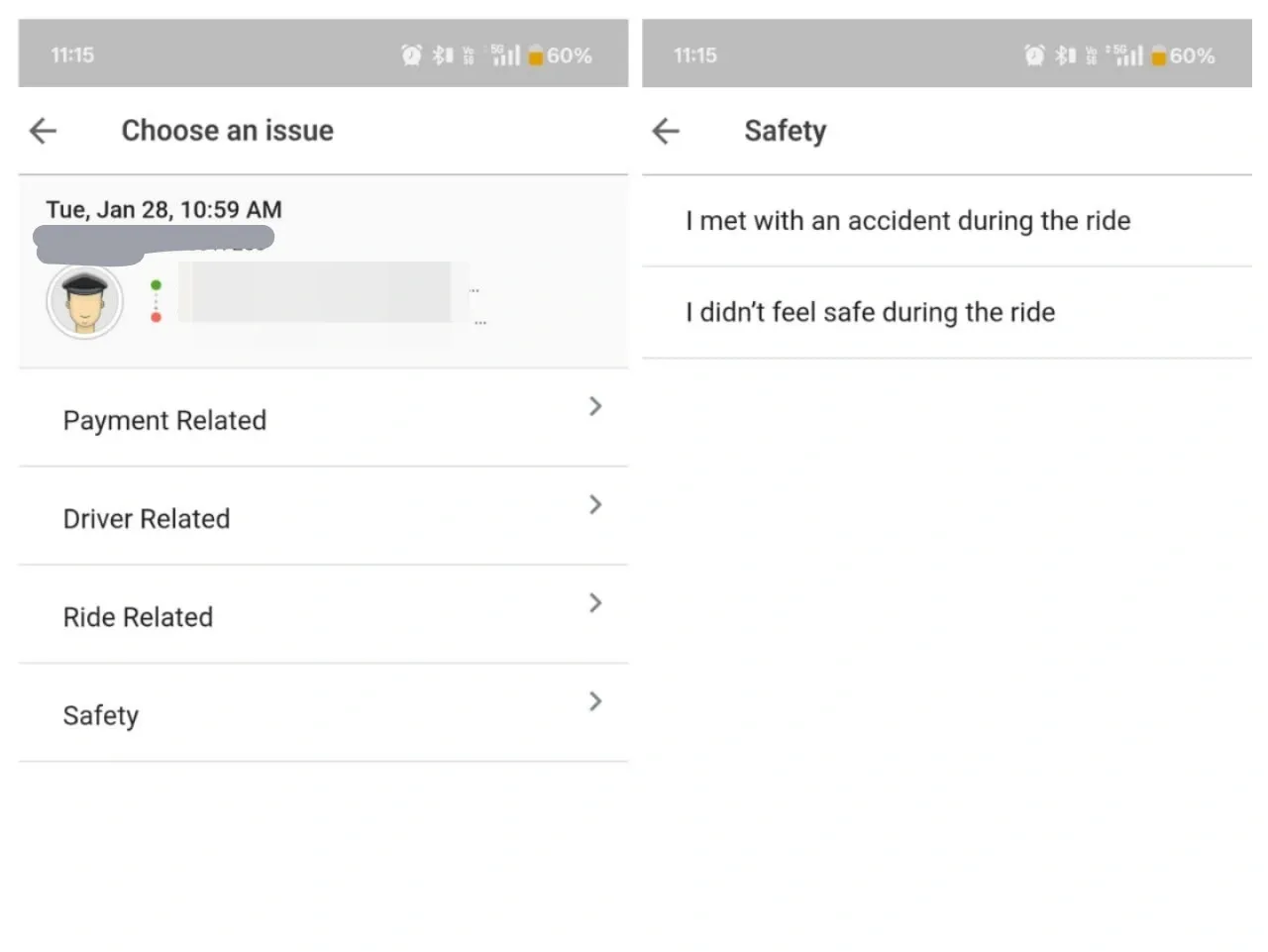Image resolution: width=1268 pixels, height=952 pixels.
Task: Tap battery icon in right status bar
Action: coord(1158,55)
